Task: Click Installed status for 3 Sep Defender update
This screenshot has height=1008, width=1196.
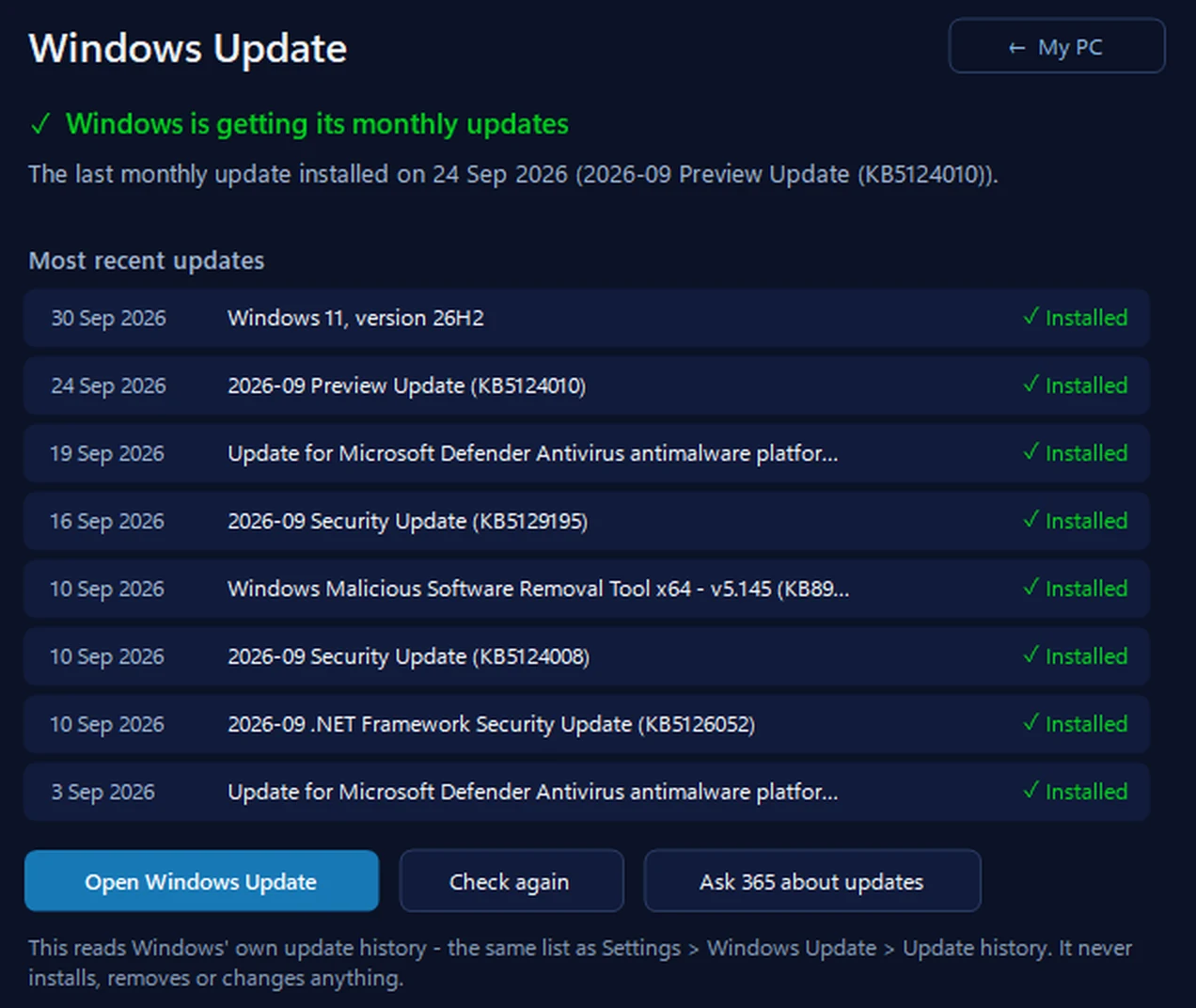Action: coord(1076,792)
